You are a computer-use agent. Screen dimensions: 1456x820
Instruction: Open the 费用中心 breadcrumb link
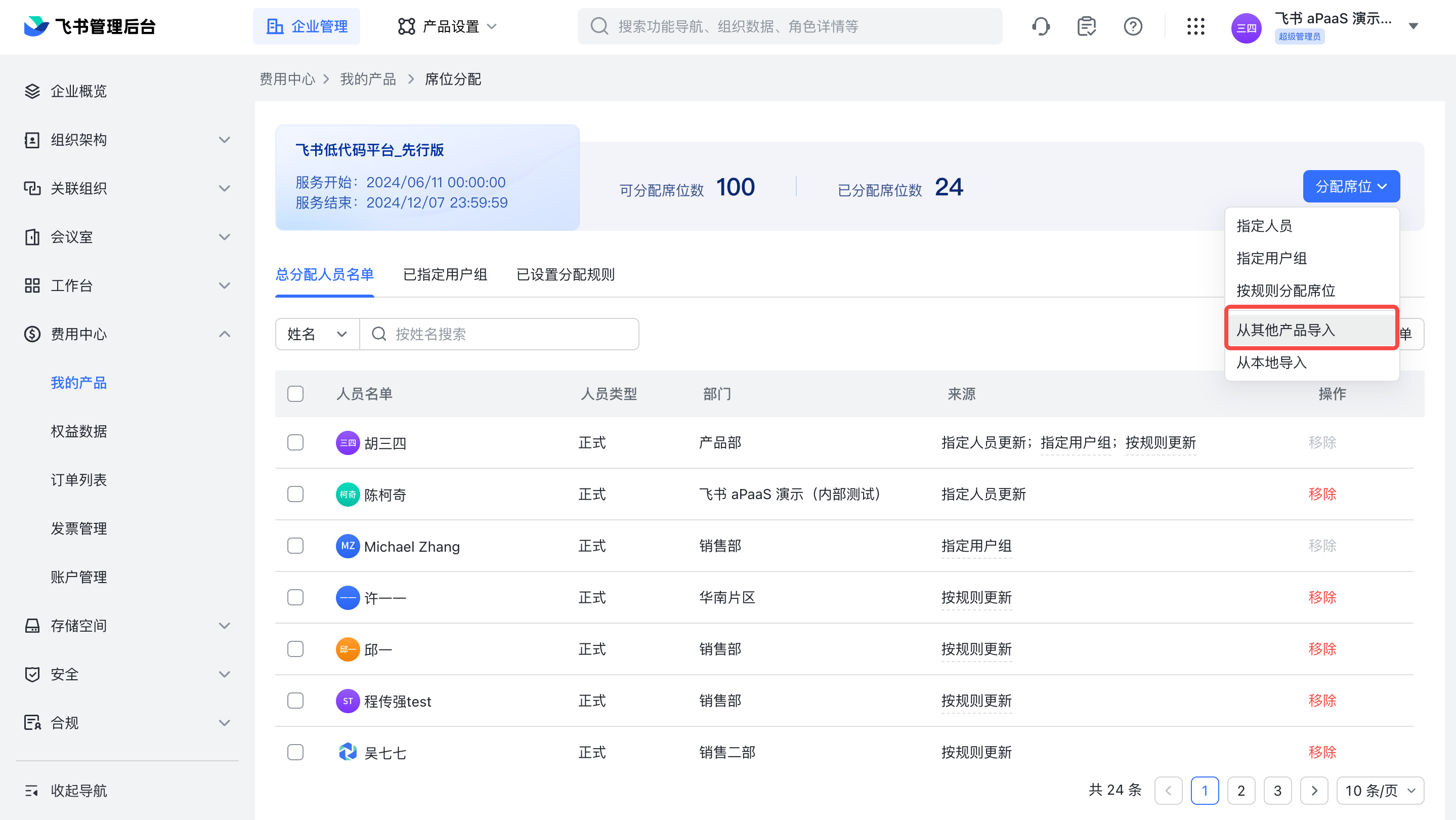(x=287, y=79)
